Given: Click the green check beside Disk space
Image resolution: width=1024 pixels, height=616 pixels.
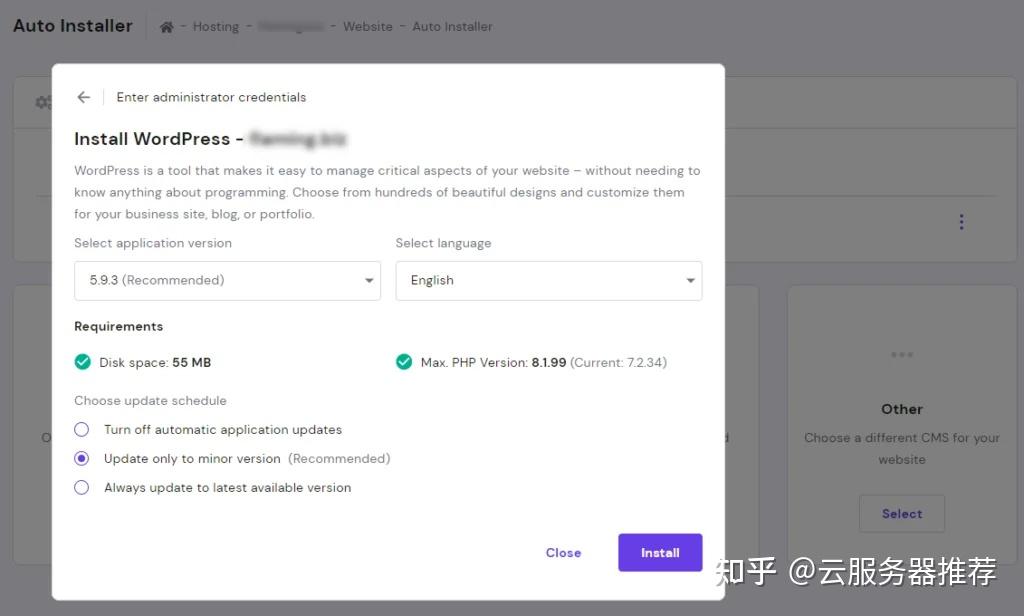Looking at the screenshot, I should 82,362.
